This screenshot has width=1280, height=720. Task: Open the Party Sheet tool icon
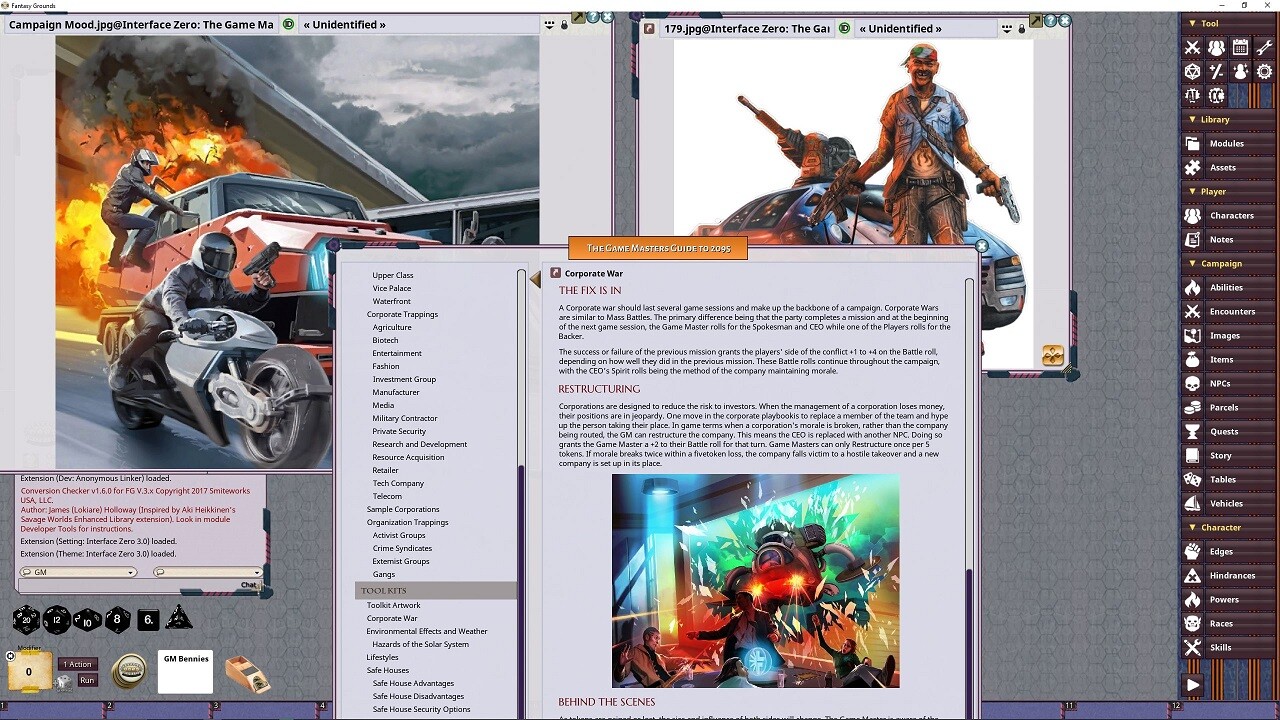[1216, 47]
